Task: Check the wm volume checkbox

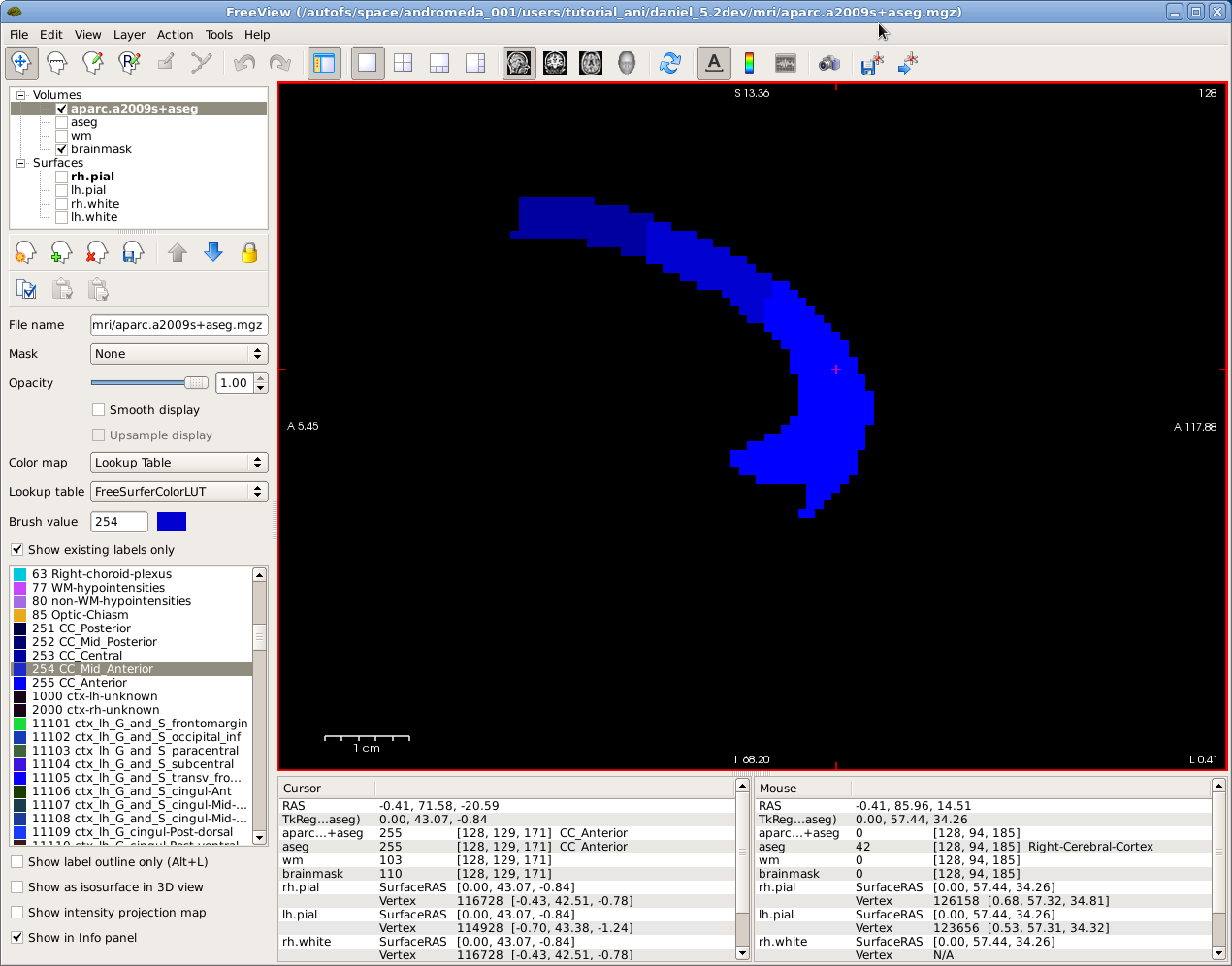Action: tap(62, 136)
